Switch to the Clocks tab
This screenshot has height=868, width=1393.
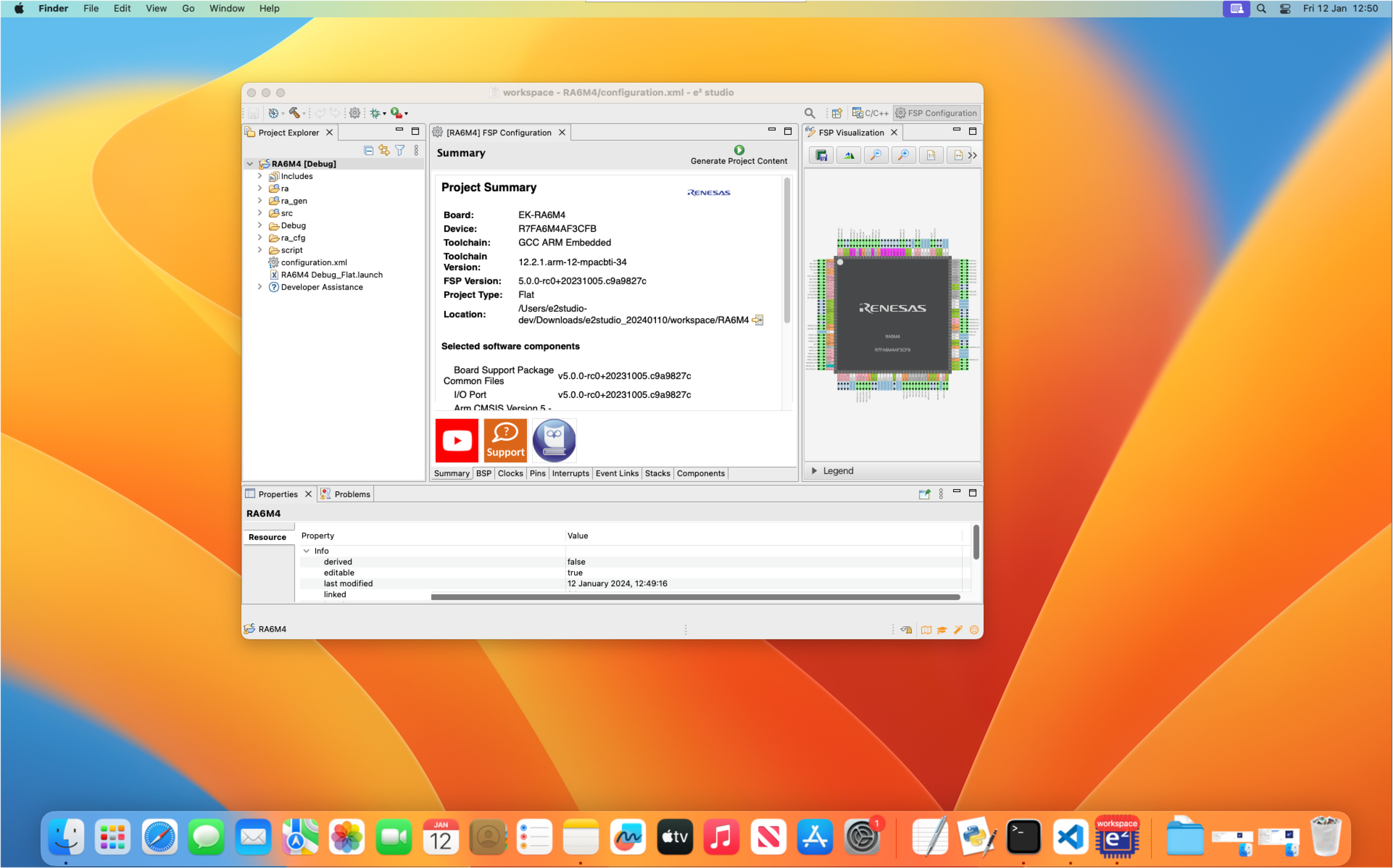point(510,473)
